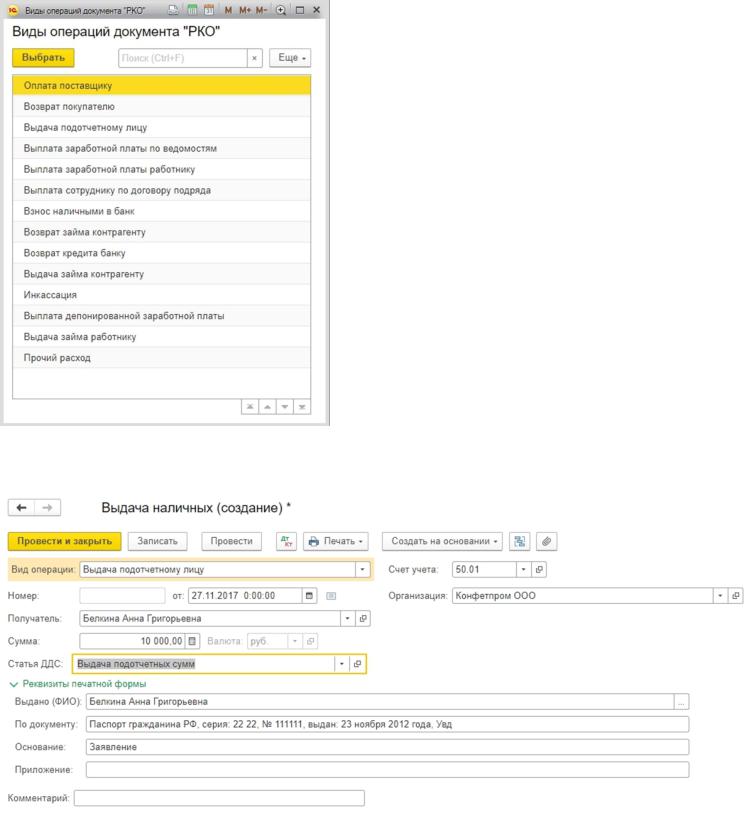Open the calculator icon in title bar
This screenshot has width=746, height=833.
[x=192, y=10]
